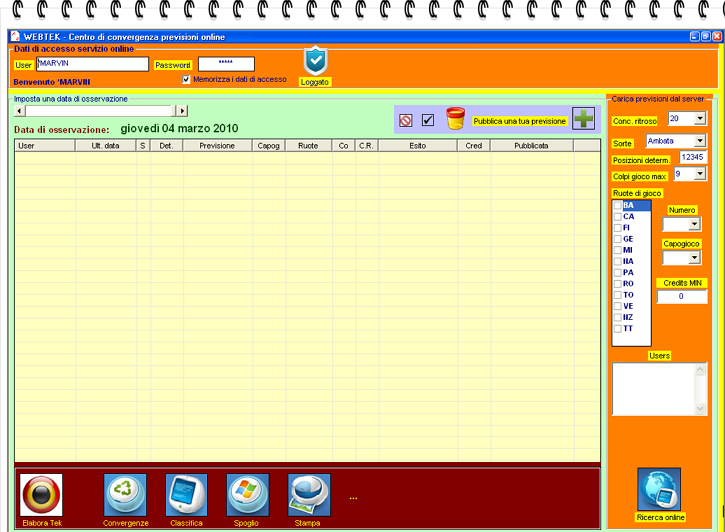Click Users list scroll-down arrow
The width and height of the screenshot is (725, 532).
tap(700, 409)
